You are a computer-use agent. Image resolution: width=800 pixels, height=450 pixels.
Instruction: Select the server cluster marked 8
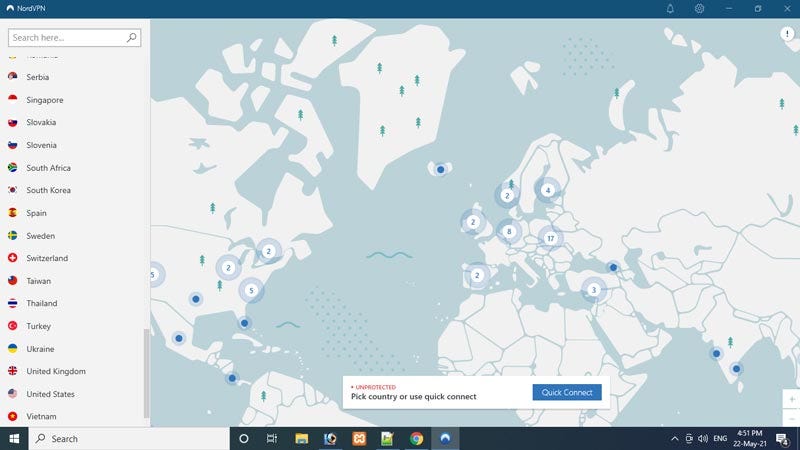coord(509,232)
